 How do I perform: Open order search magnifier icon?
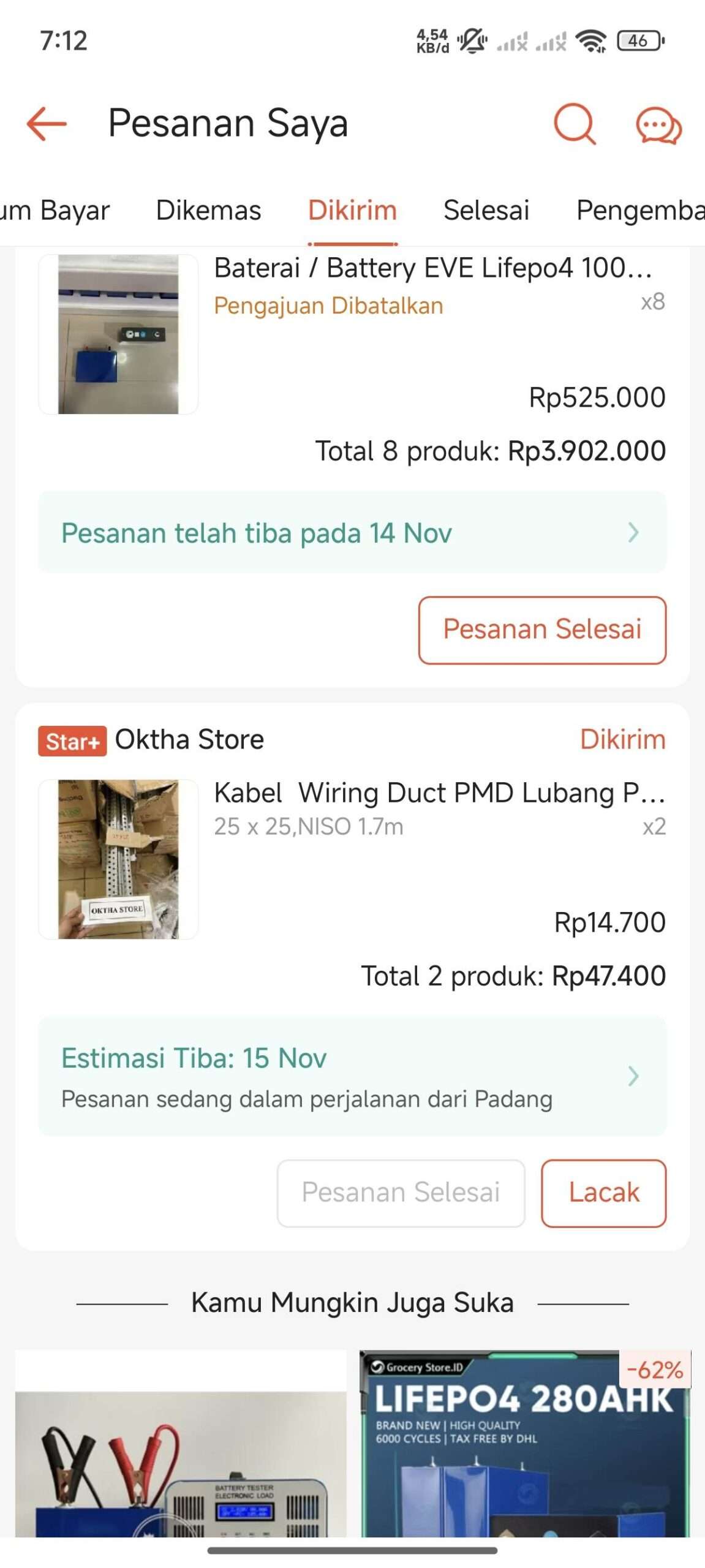[x=574, y=124]
